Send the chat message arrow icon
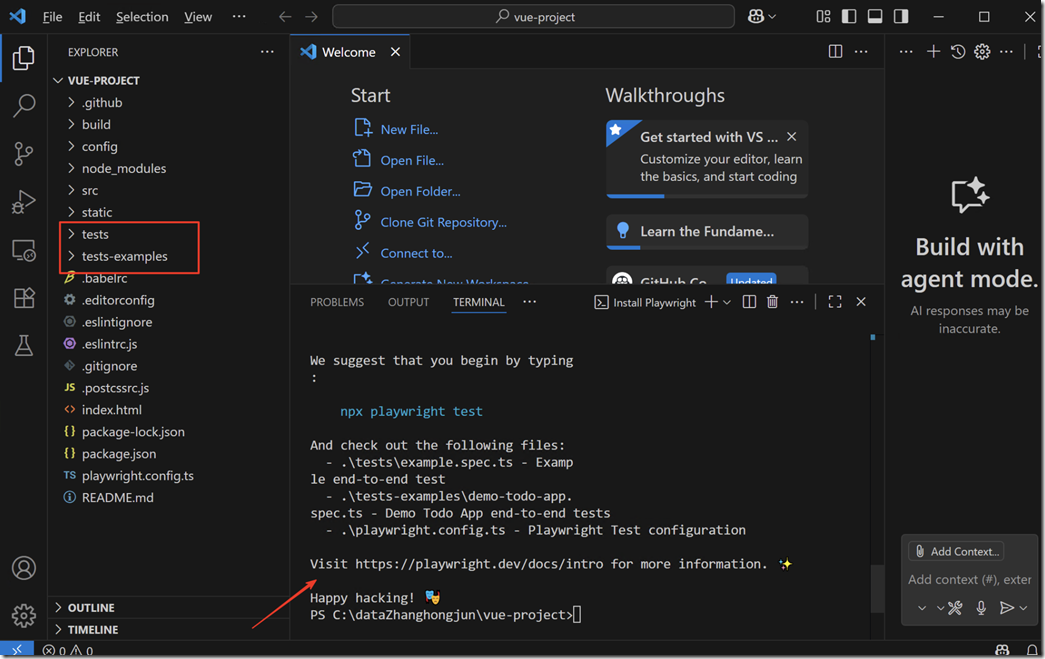 click(1006, 608)
